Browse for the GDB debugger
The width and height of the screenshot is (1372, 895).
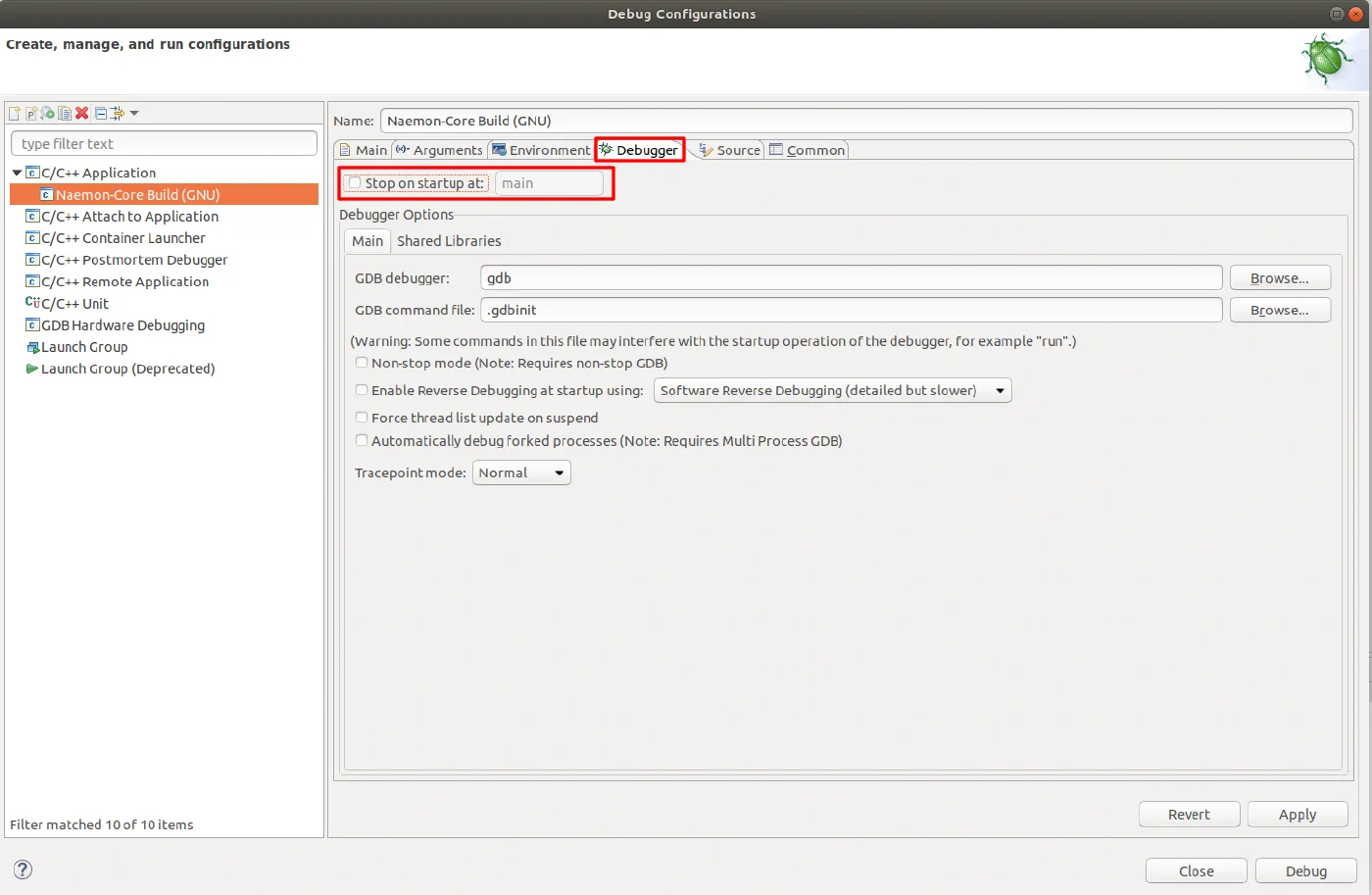coord(1280,278)
